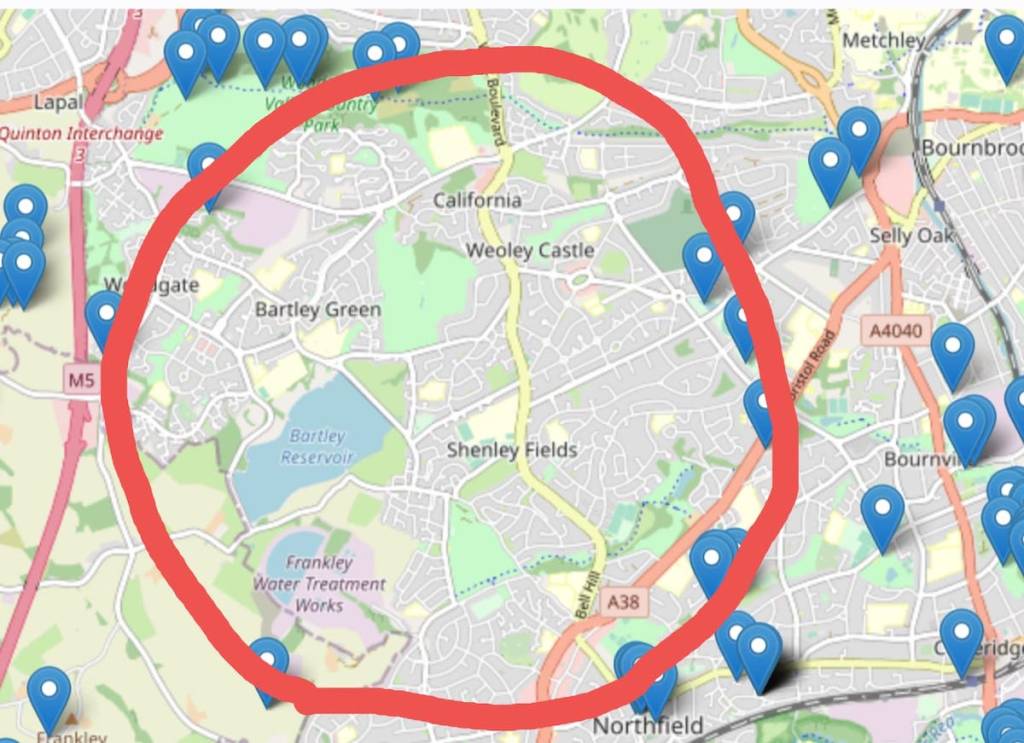Viewport: 1024px width, 743px height.
Task: Select the pin just left of Wollgate label
Action: point(104,321)
